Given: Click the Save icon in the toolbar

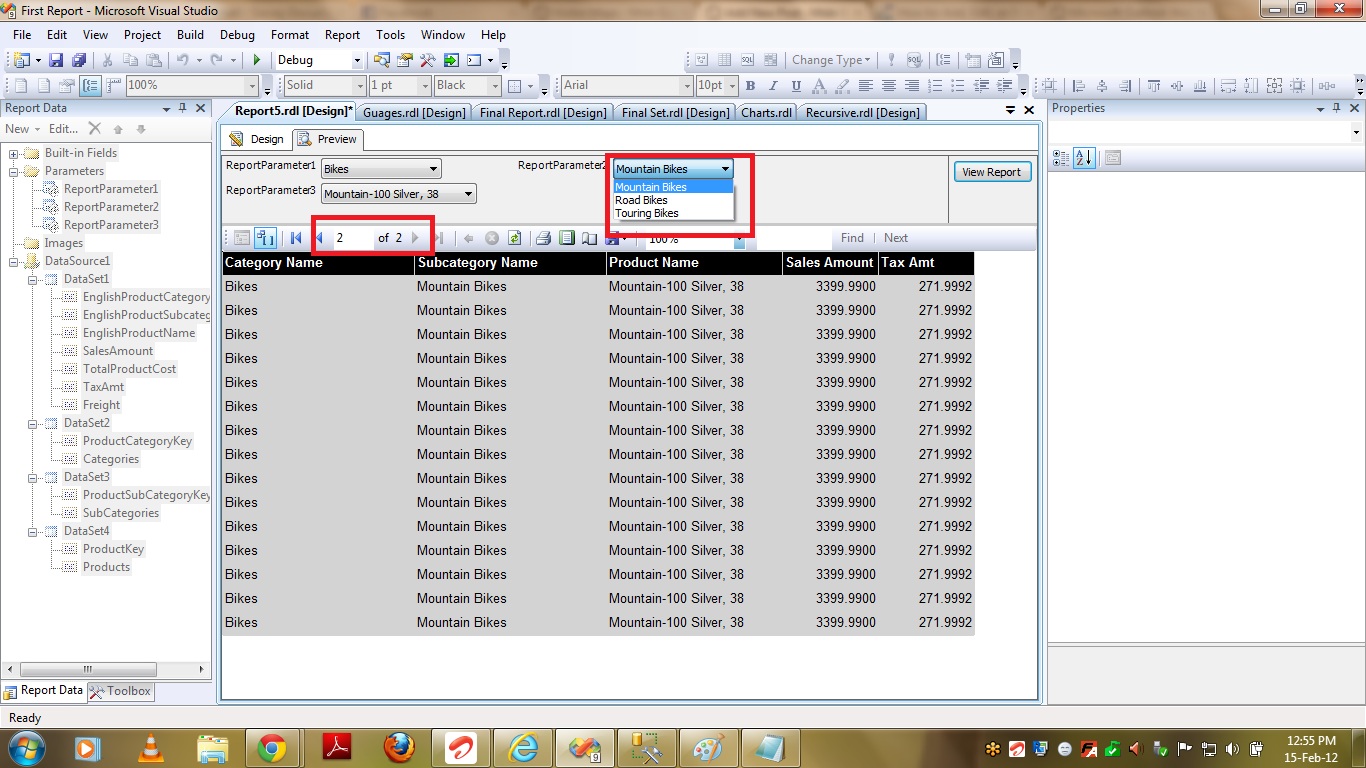Looking at the screenshot, I should (56, 61).
